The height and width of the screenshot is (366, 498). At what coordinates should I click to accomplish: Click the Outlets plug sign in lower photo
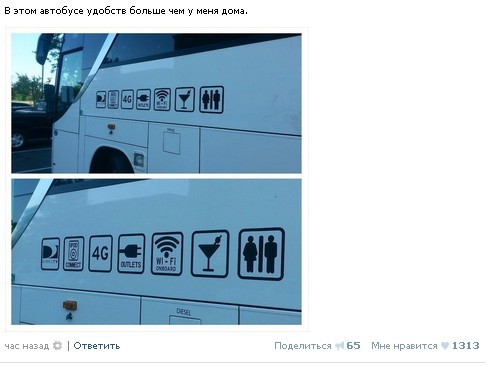131,254
